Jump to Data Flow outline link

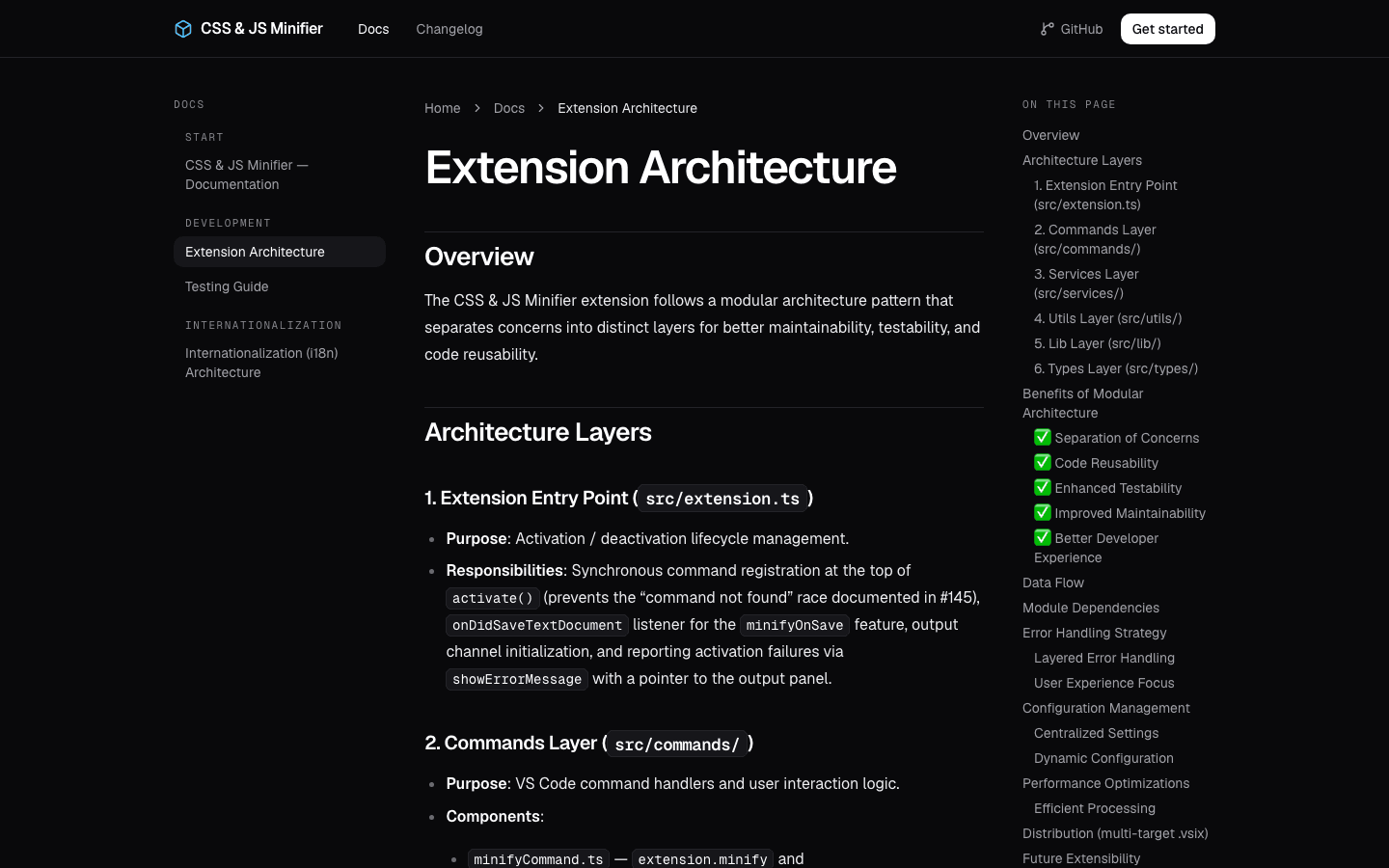point(1053,583)
